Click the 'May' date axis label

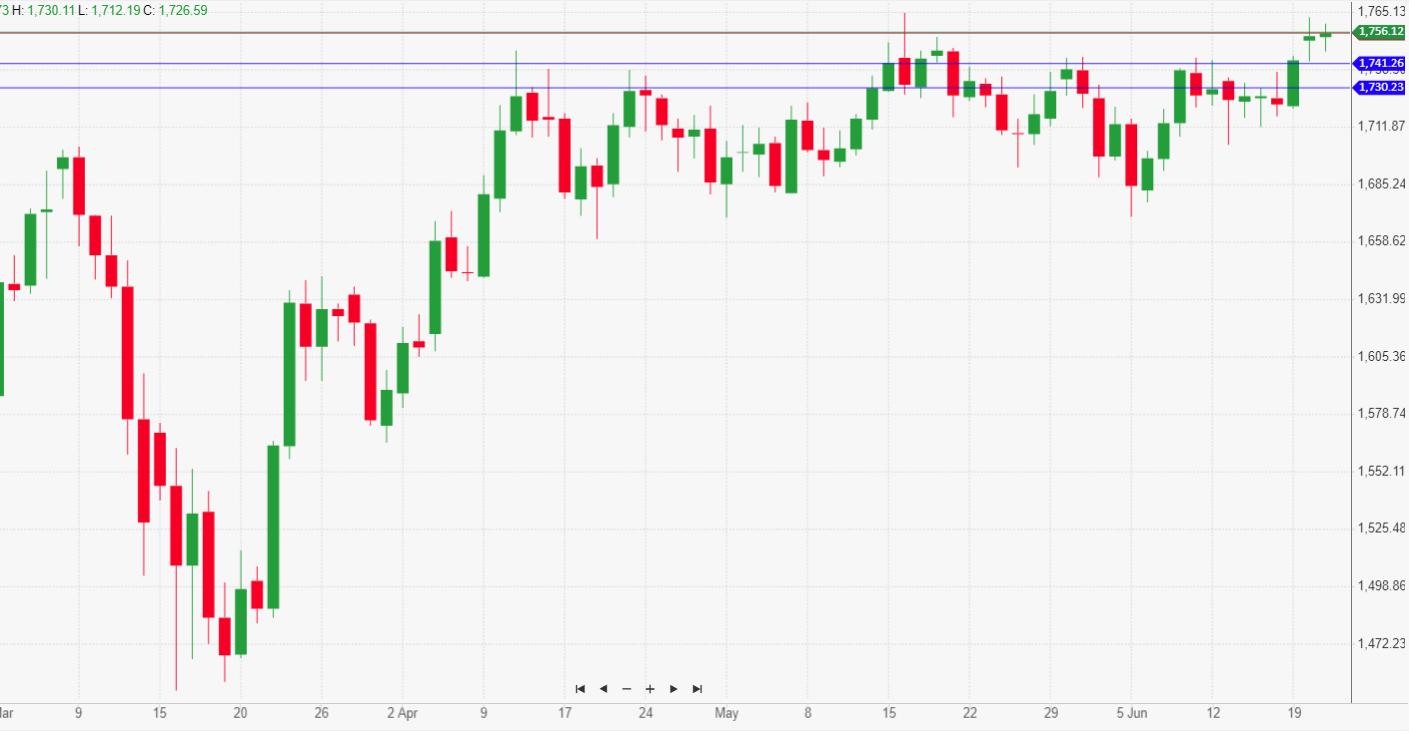727,714
